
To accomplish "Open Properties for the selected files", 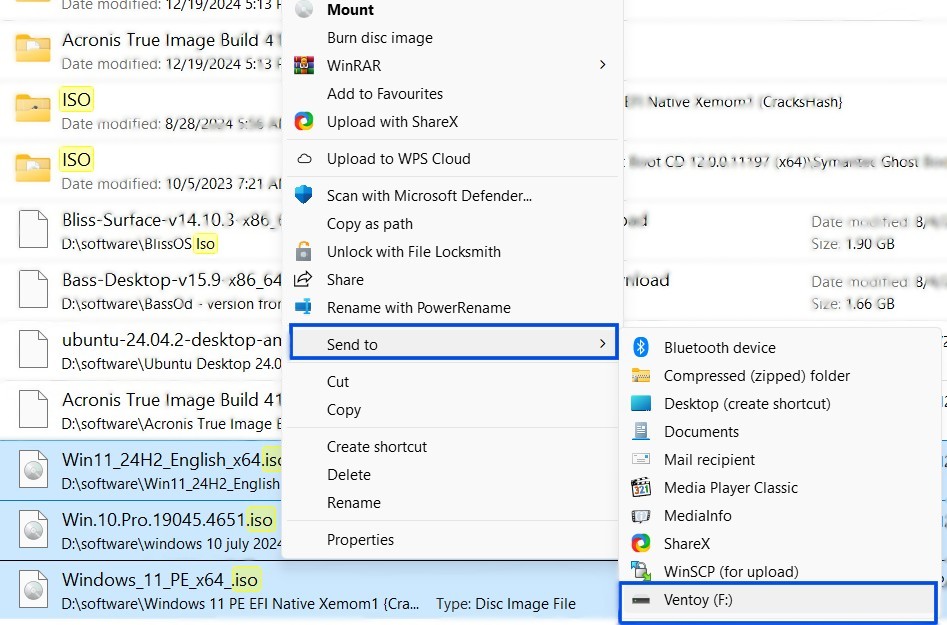I will 360,539.
